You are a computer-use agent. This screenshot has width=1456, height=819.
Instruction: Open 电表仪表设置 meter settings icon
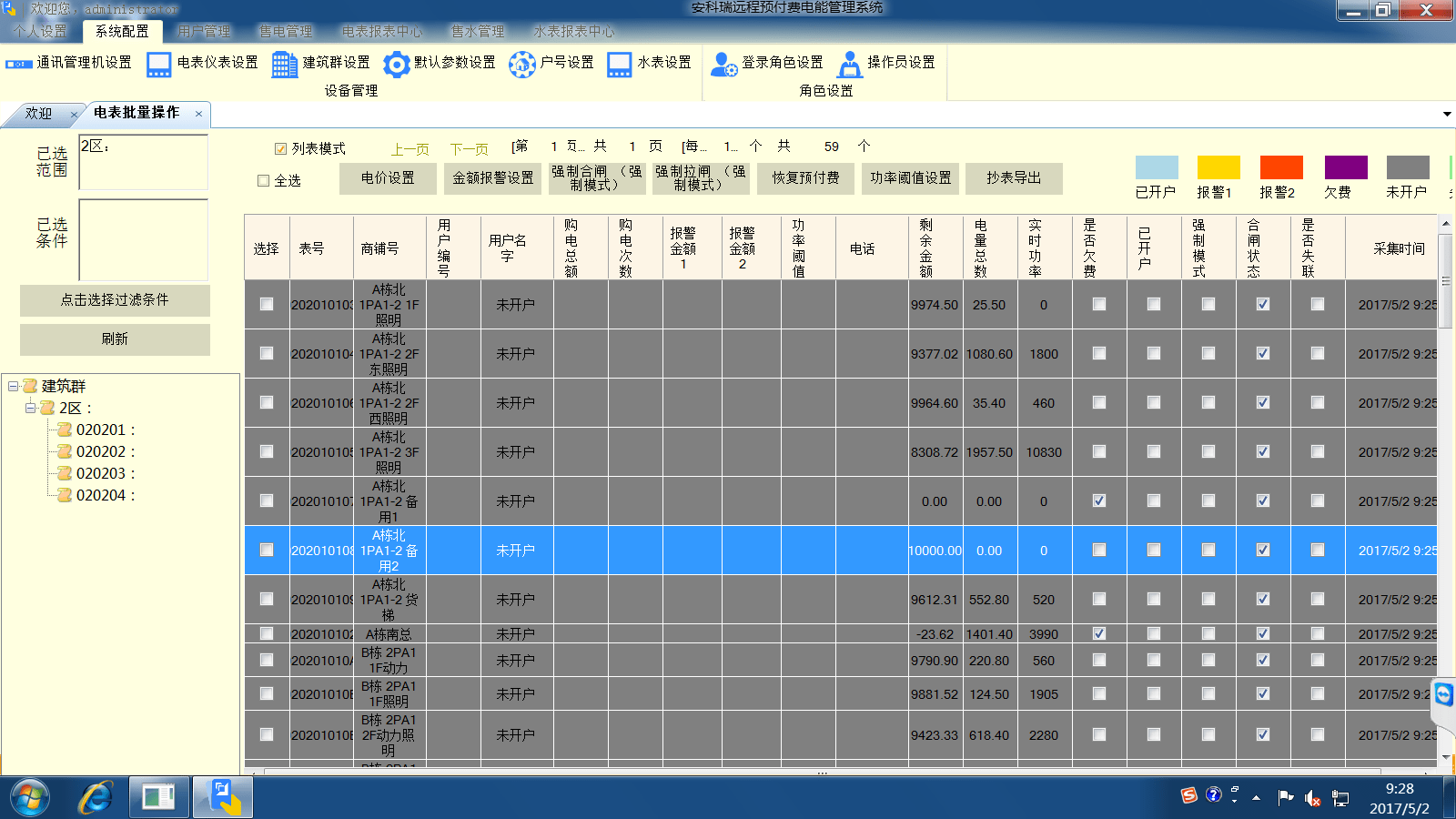click(159, 64)
